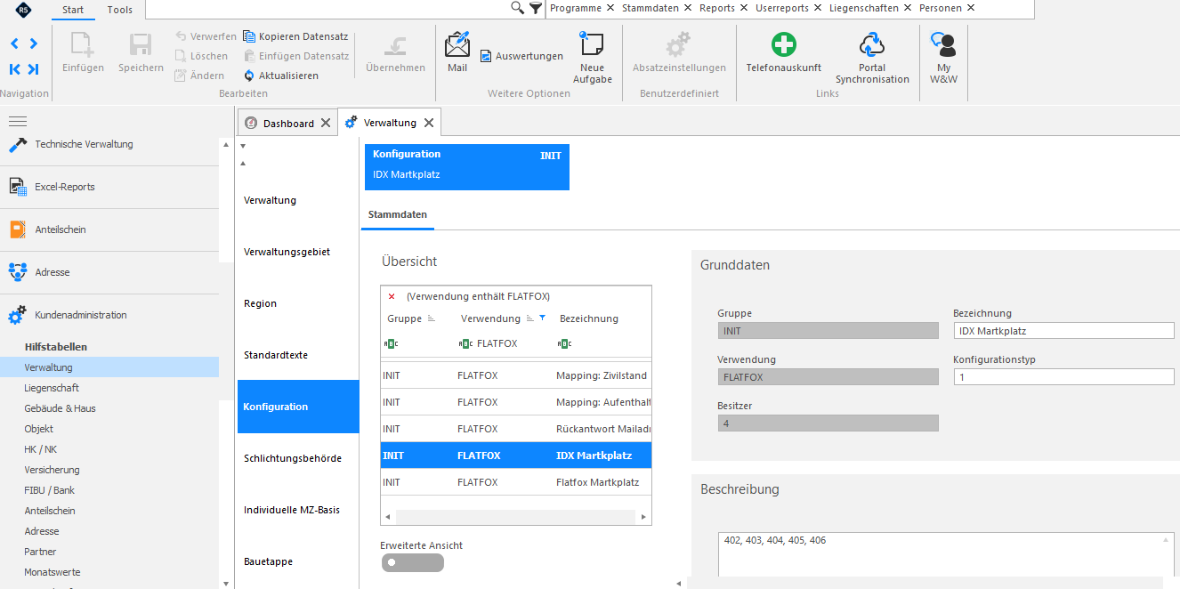Remove the Programme filter tag
Viewport: 1180px width, 589px height.
(x=610, y=8)
